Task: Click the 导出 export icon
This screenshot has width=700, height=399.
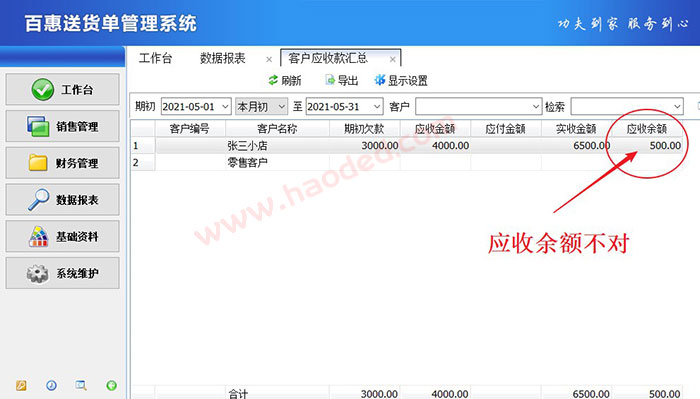Action: pos(330,80)
